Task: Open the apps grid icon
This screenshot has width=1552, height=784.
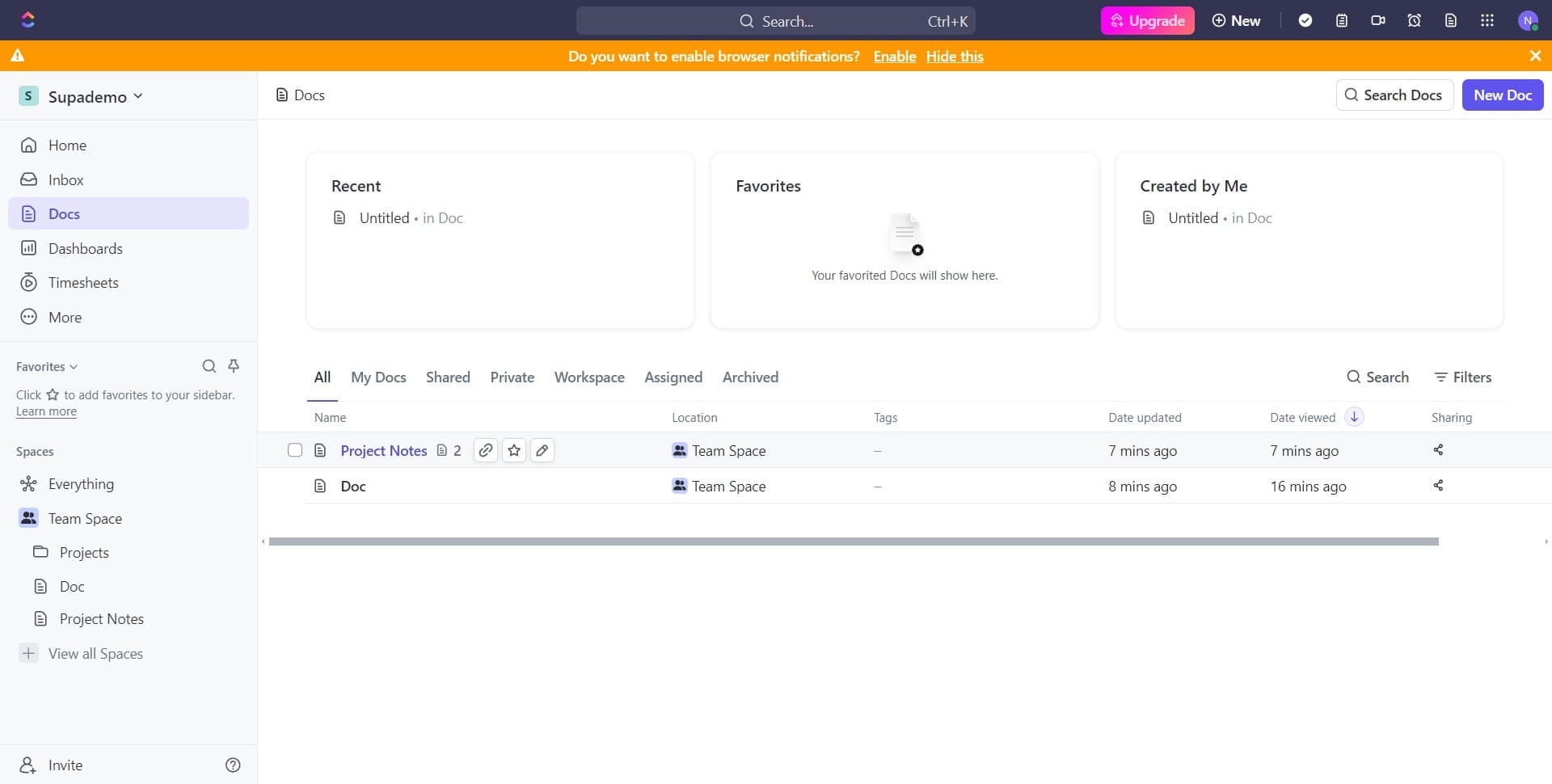Action: pos(1487,20)
